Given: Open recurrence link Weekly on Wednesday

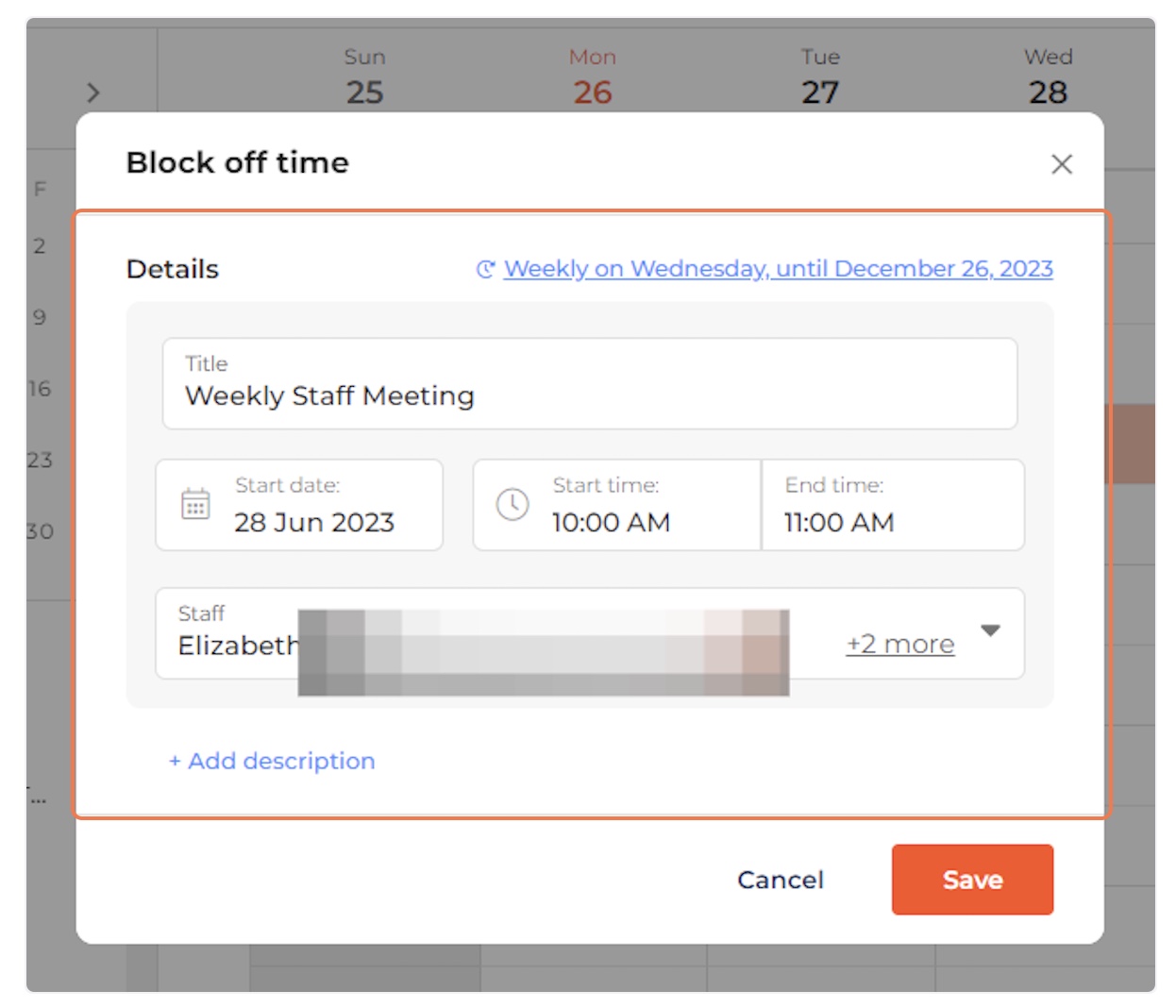Looking at the screenshot, I should coord(778,269).
